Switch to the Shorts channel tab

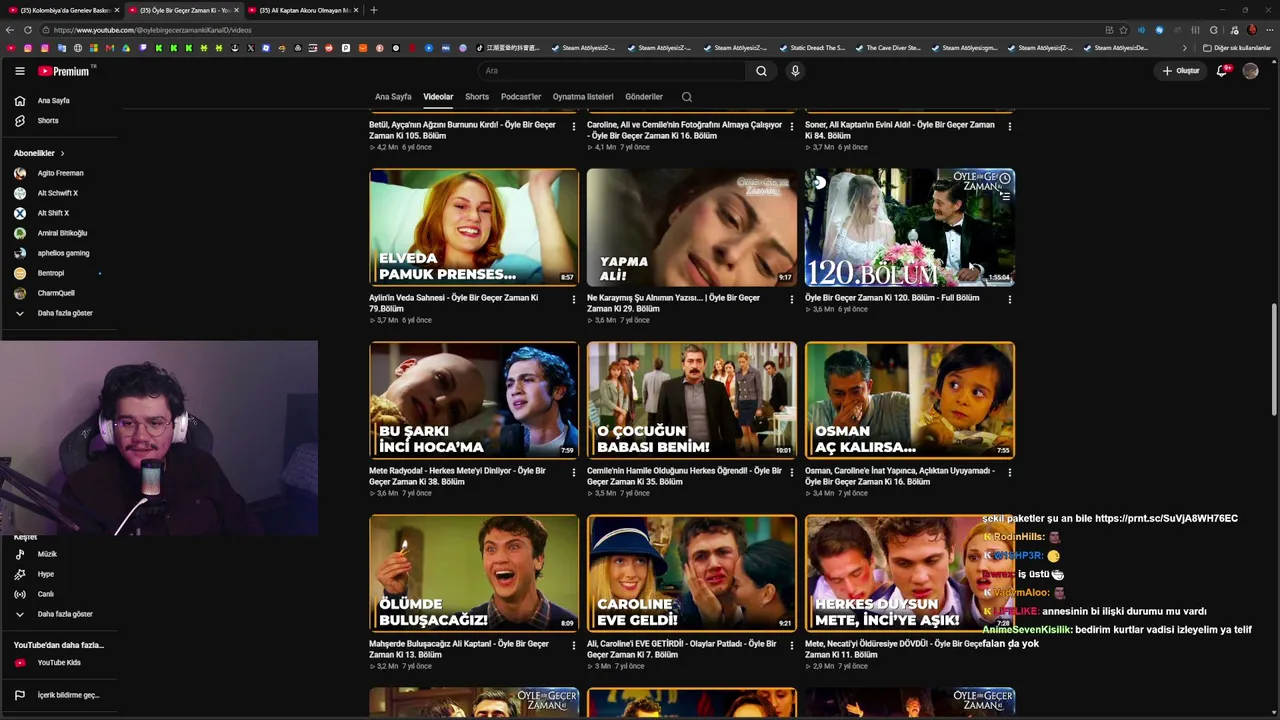(477, 97)
